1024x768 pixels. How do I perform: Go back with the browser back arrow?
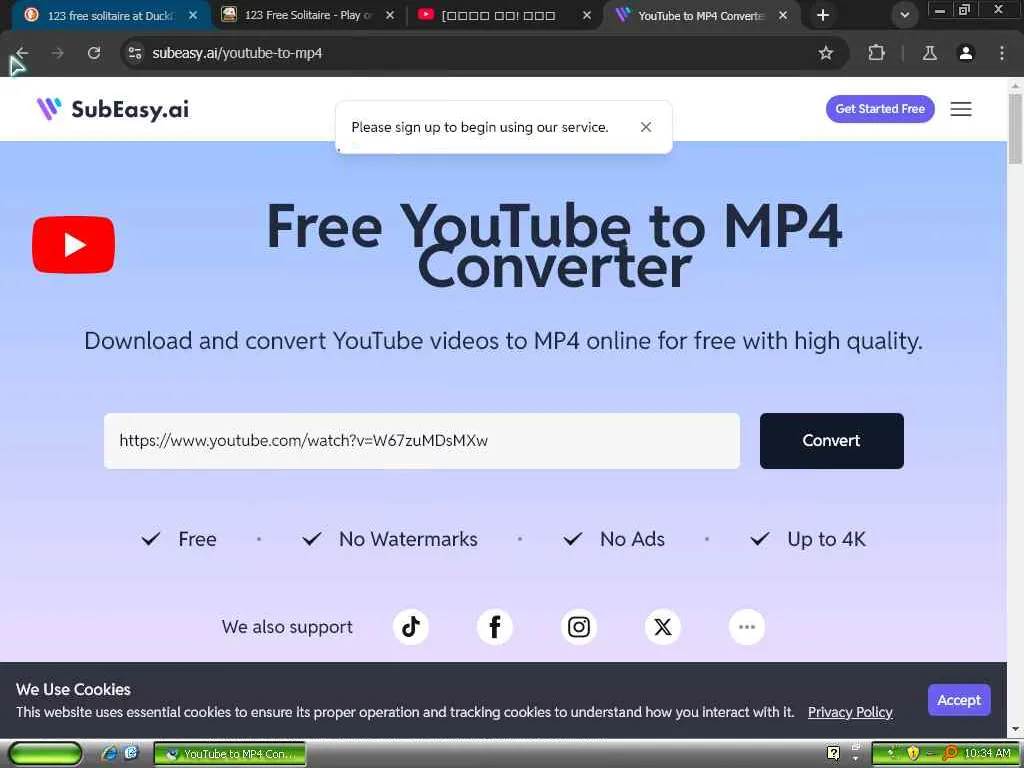coord(22,53)
